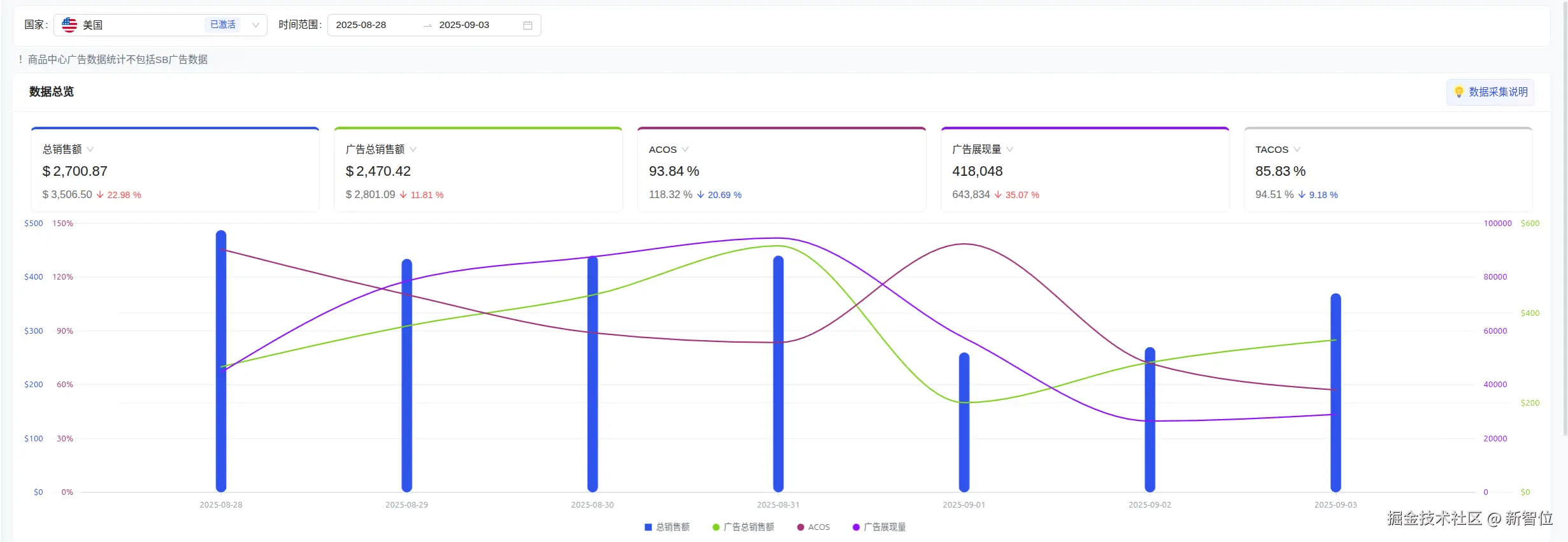This screenshot has width=1568, height=542.
Task: Hide 广告展现量 series via legend label
Action: pos(885,527)
